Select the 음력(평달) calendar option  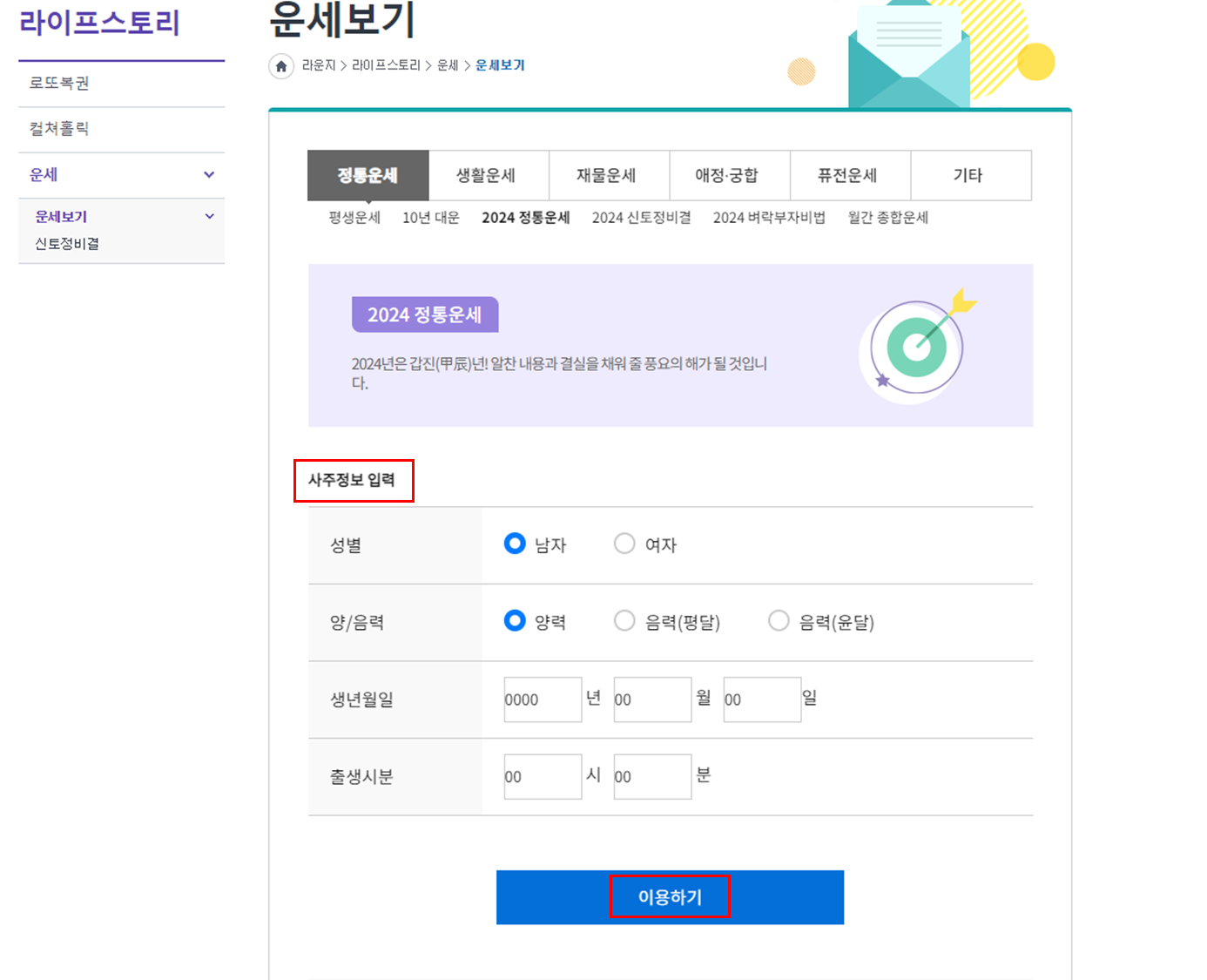[x=624, y=620]
